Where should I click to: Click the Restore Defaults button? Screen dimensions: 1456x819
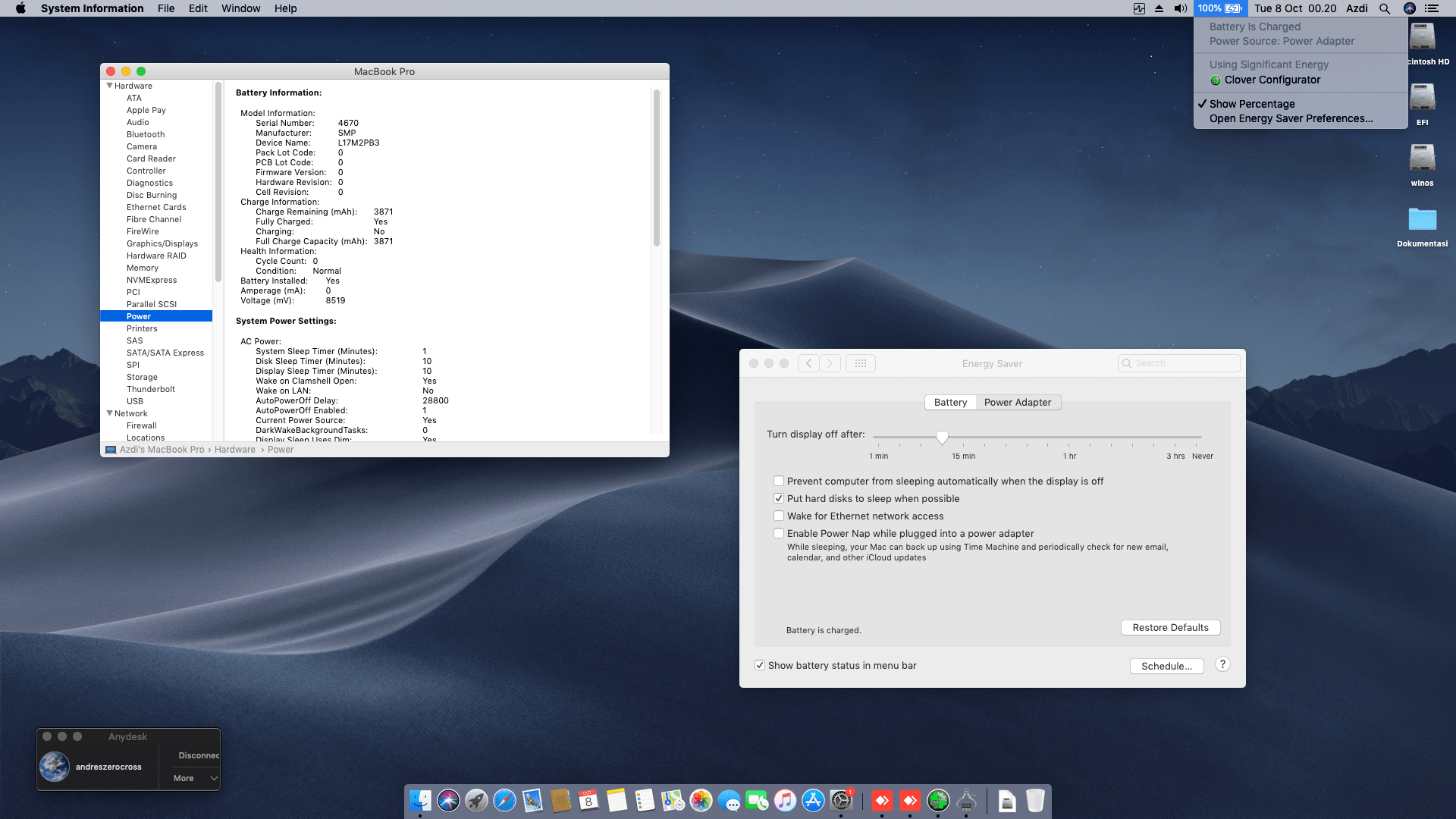pyautogui.click(x=1170, y=627)
